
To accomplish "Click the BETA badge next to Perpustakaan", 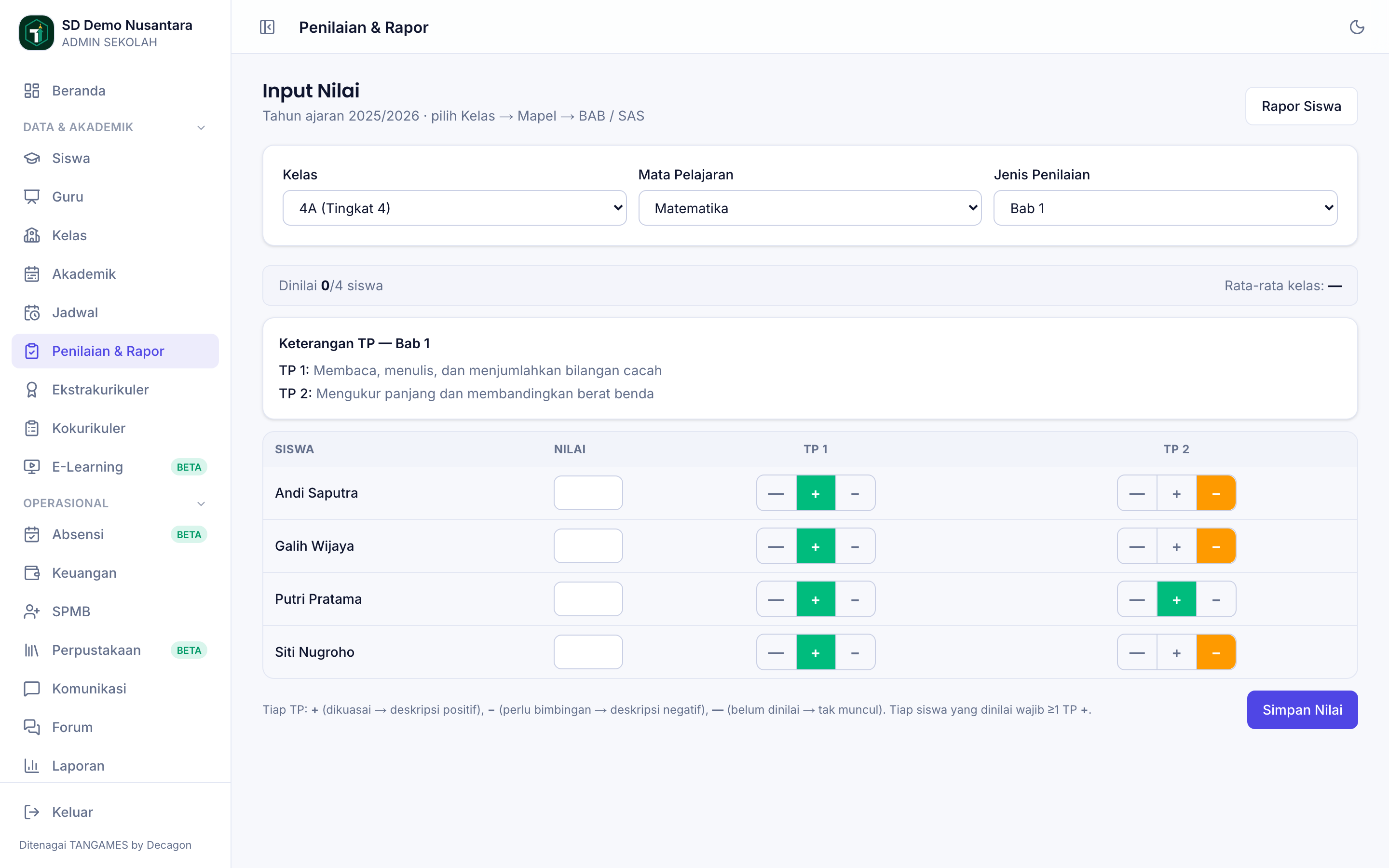I will point(189,650).
